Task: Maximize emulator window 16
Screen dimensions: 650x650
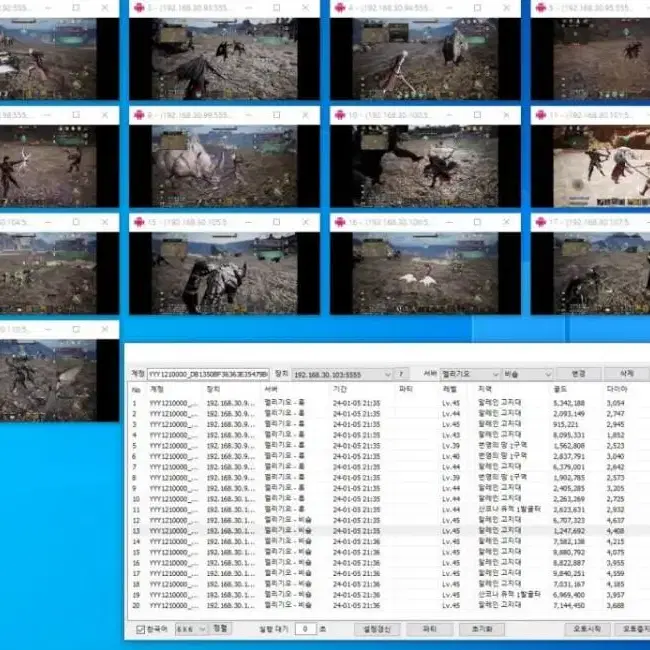Action: (477, 222)
